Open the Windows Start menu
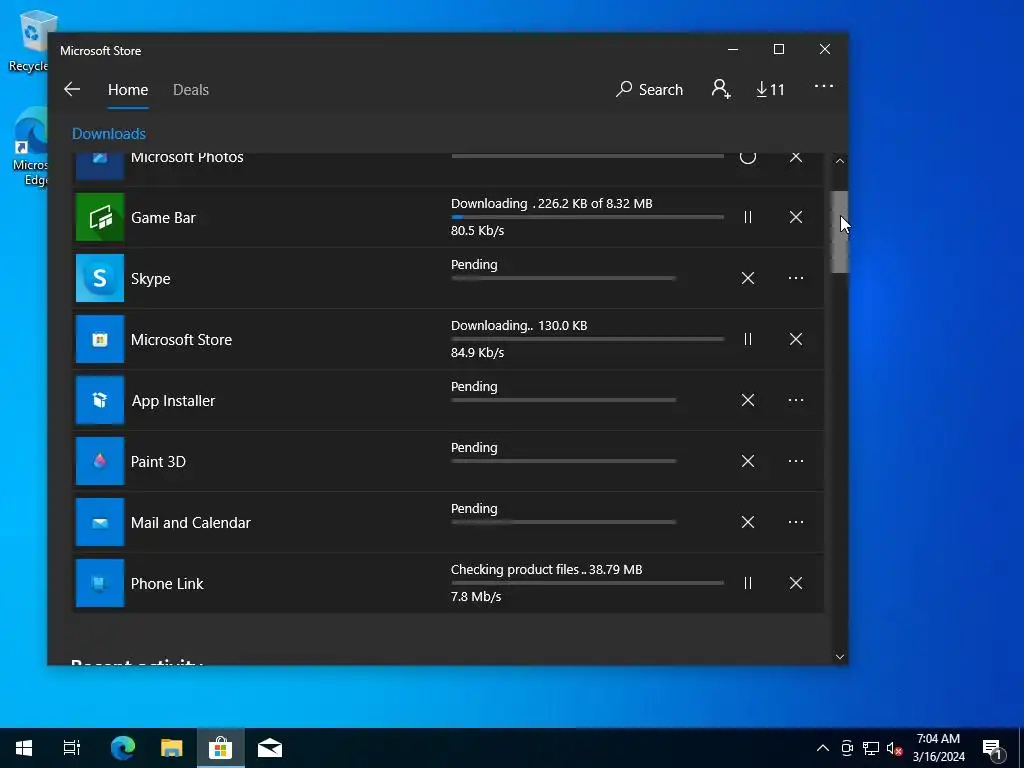The image size is (1024, 768). (x=24, y=748)
